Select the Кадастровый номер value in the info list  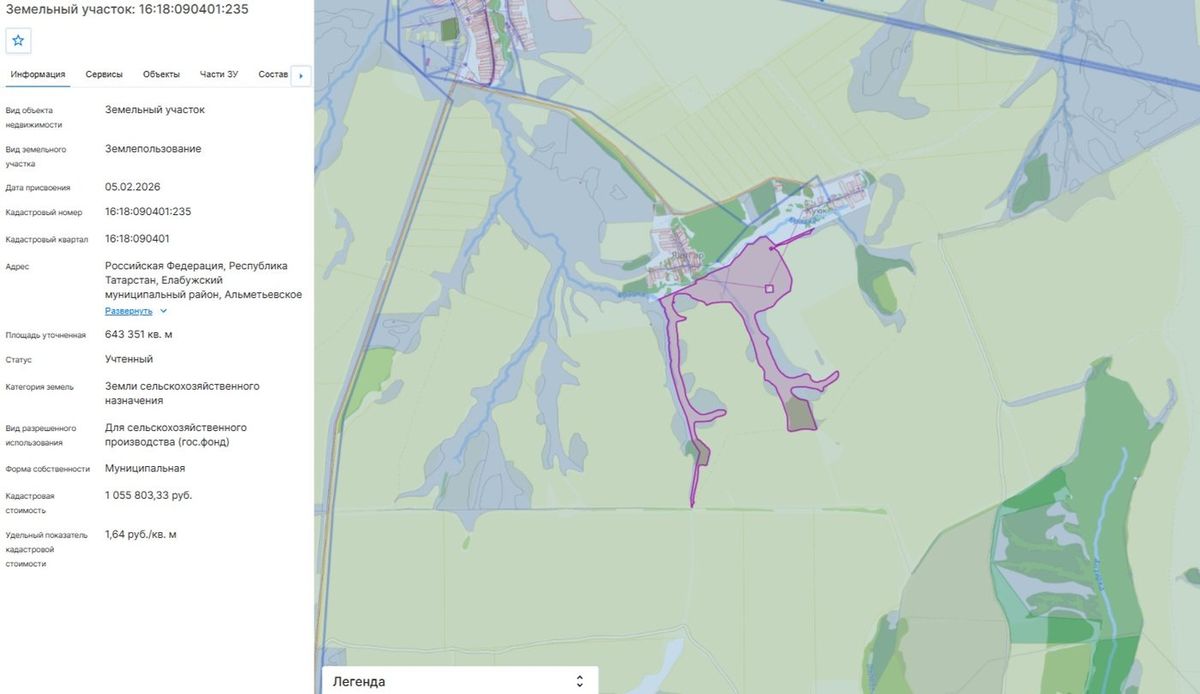pyautogui.click(x=148, y=212)
